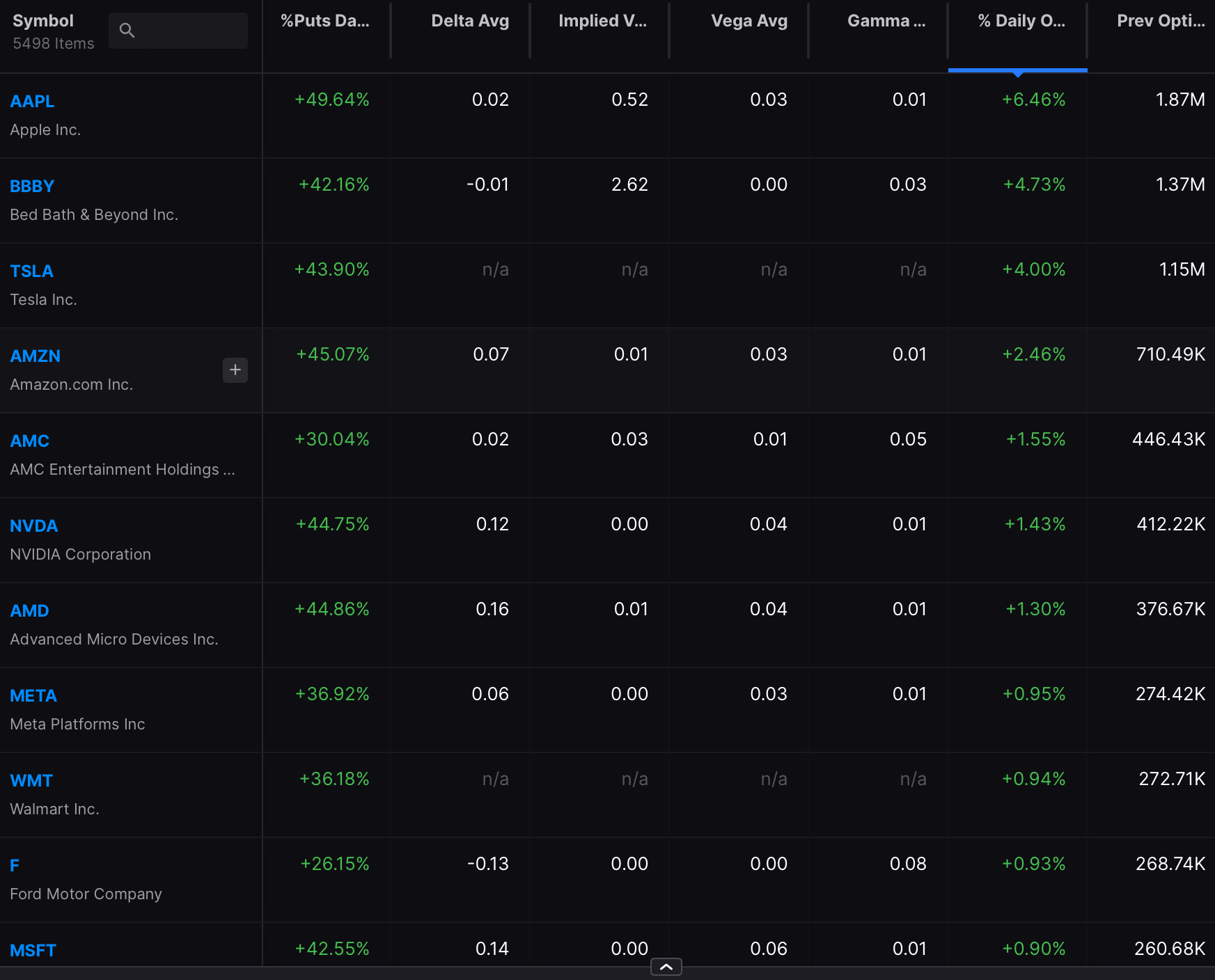Click the 5498 Items count label
The image size is (1215, 980).
tap(54, 43)
